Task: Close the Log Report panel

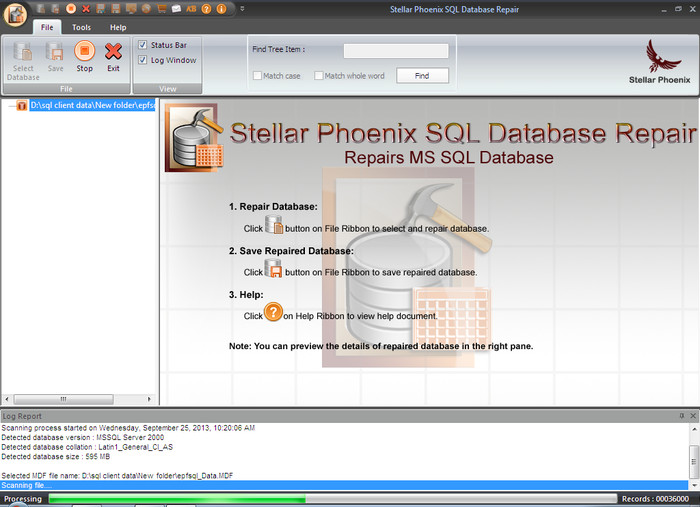Action: point(693,416)
